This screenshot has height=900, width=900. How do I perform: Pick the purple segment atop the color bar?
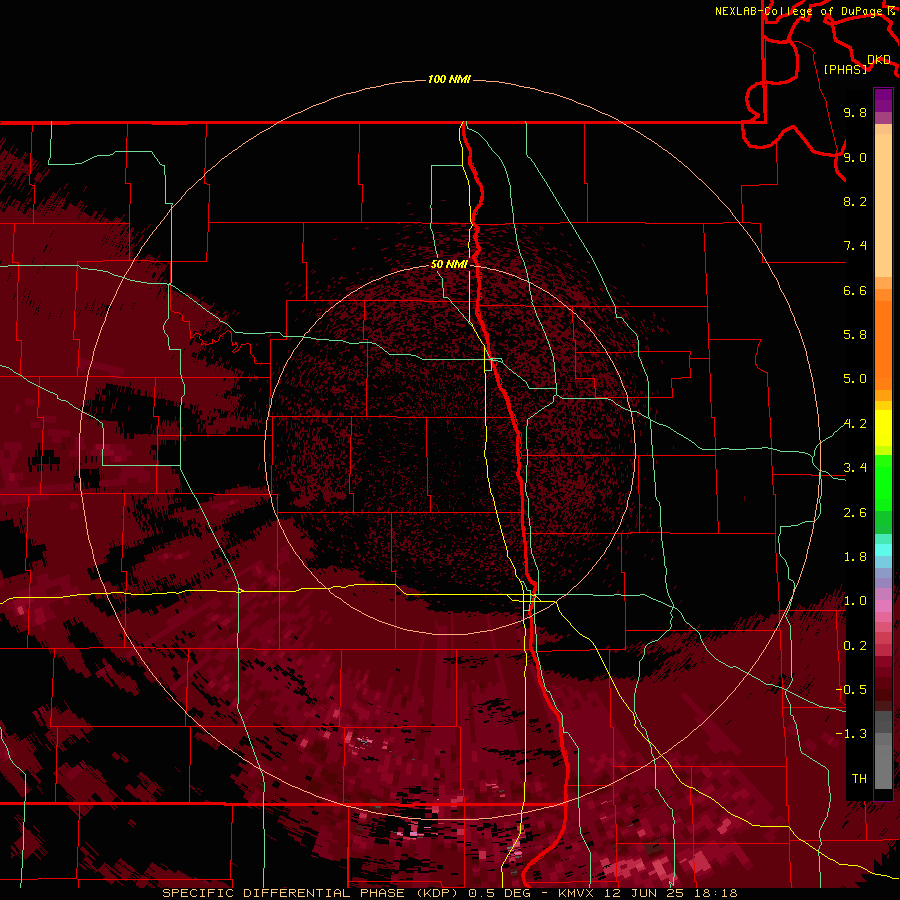(x=883, y=100)
